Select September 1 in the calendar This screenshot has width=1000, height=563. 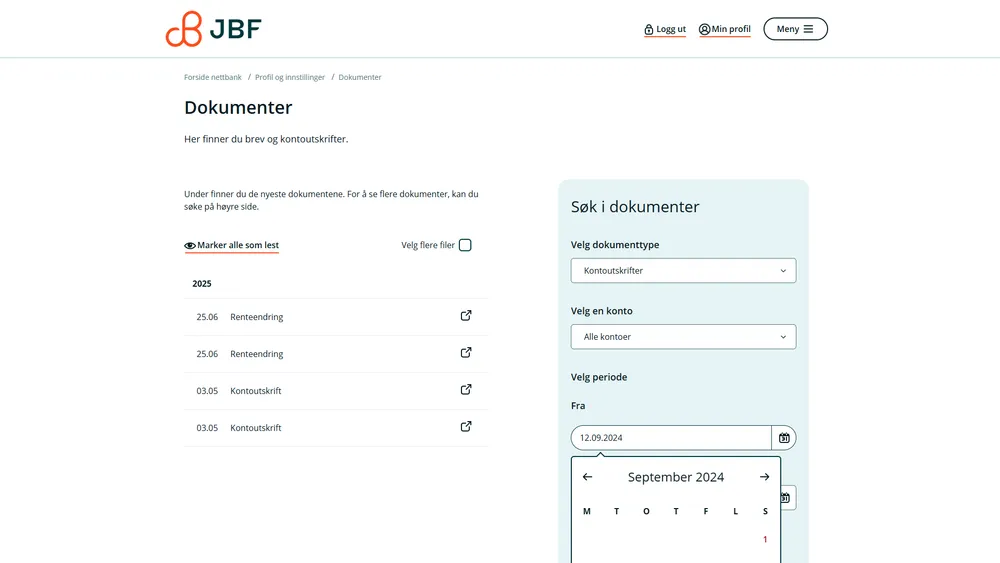coord(765,539)
